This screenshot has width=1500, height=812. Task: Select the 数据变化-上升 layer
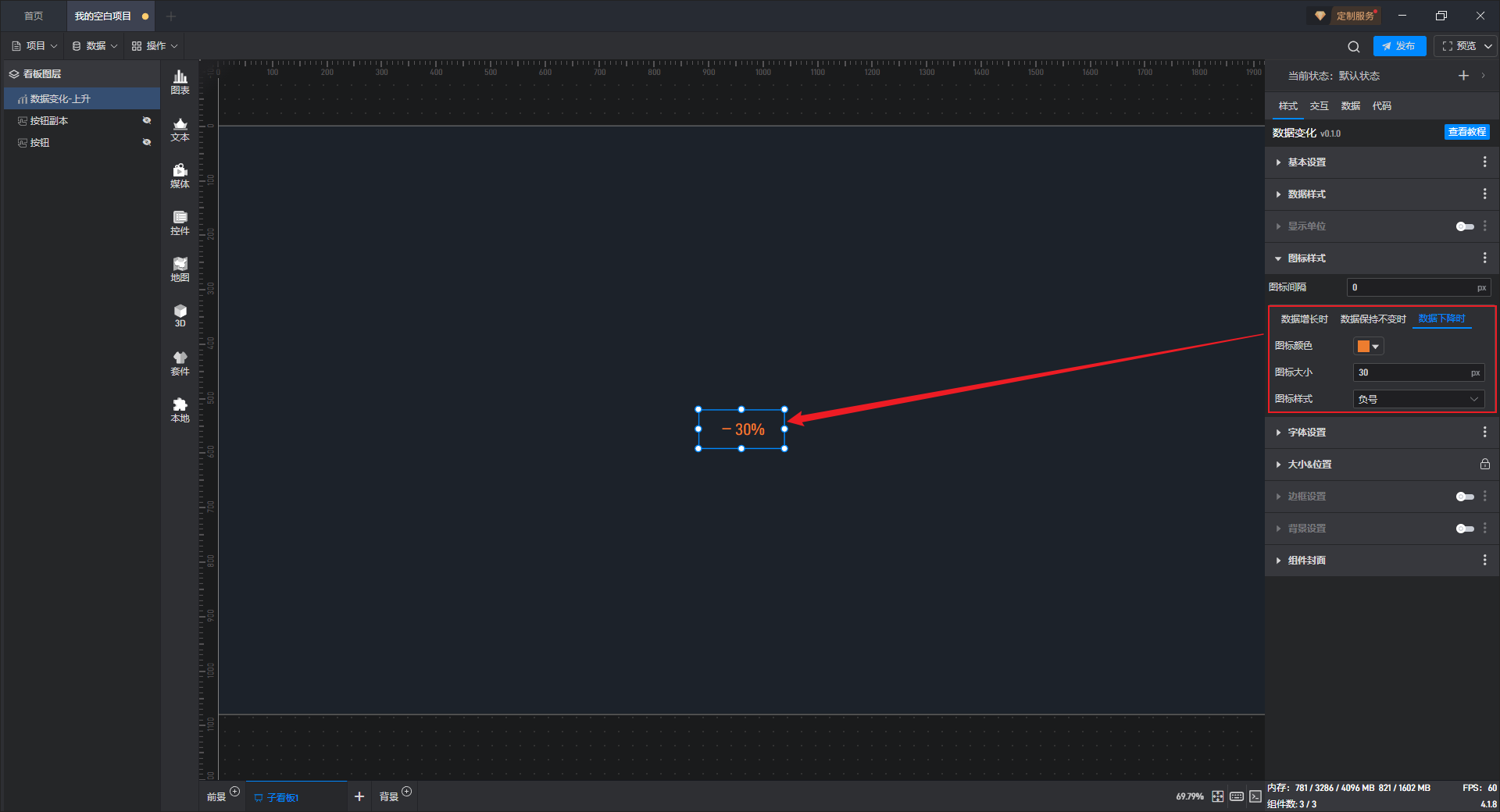(x=82, y=99)
